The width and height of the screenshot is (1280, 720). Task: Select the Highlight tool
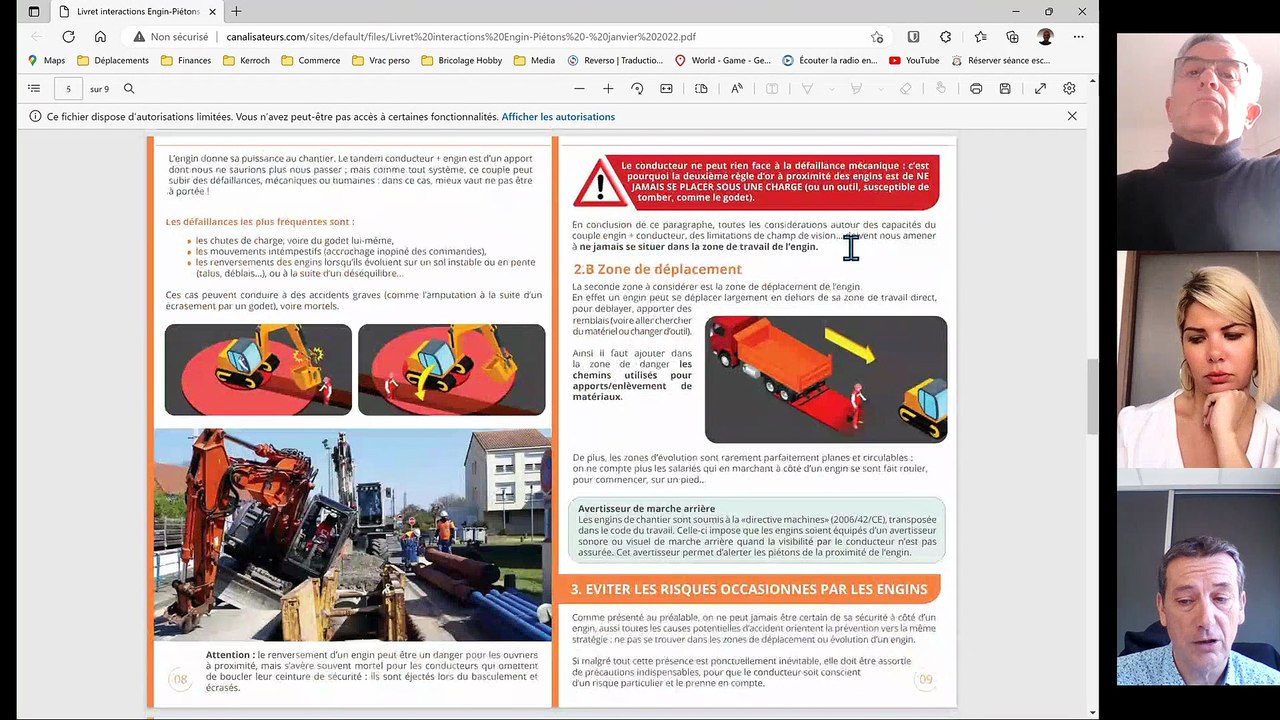(856, 89)
